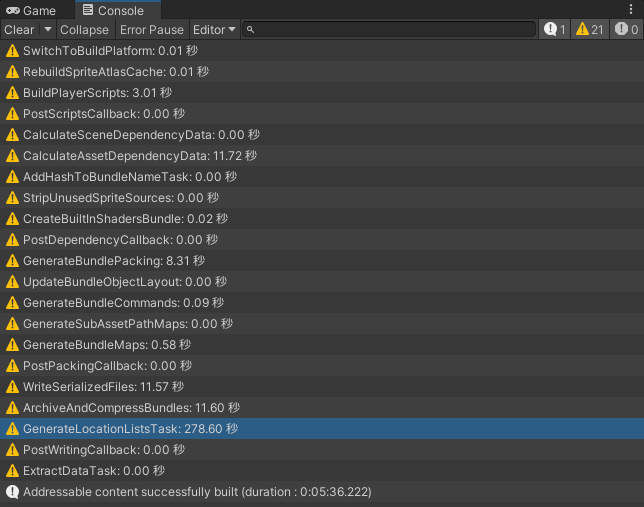Toggle Error Pause mode

click(152, 30)
